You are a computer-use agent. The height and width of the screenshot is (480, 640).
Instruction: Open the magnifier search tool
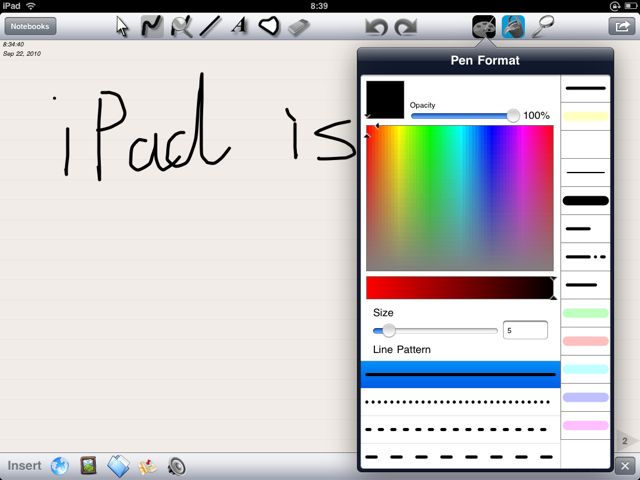point(543,27)
